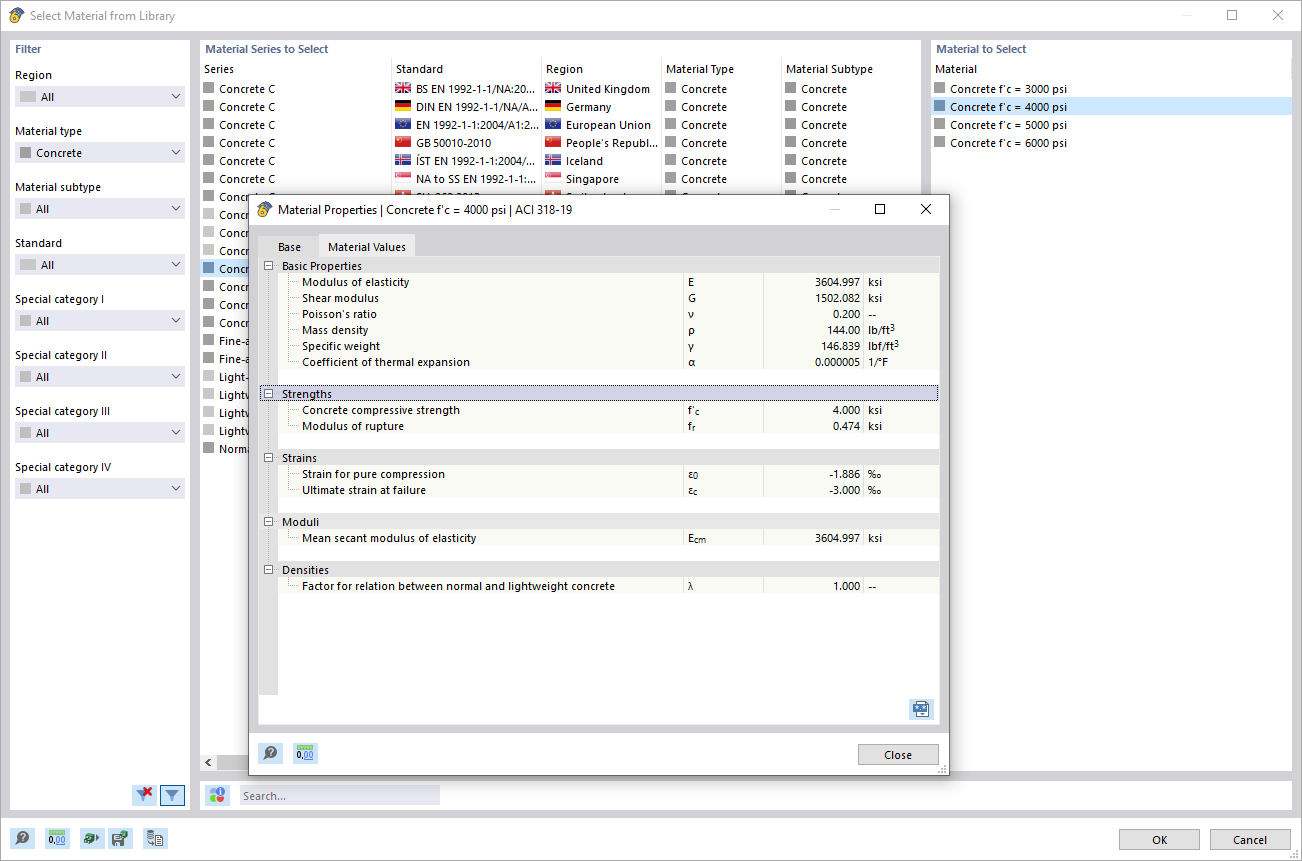Open the Region filter dropdown
Viewport: 1302px width, 861px height.
[100, 97]
